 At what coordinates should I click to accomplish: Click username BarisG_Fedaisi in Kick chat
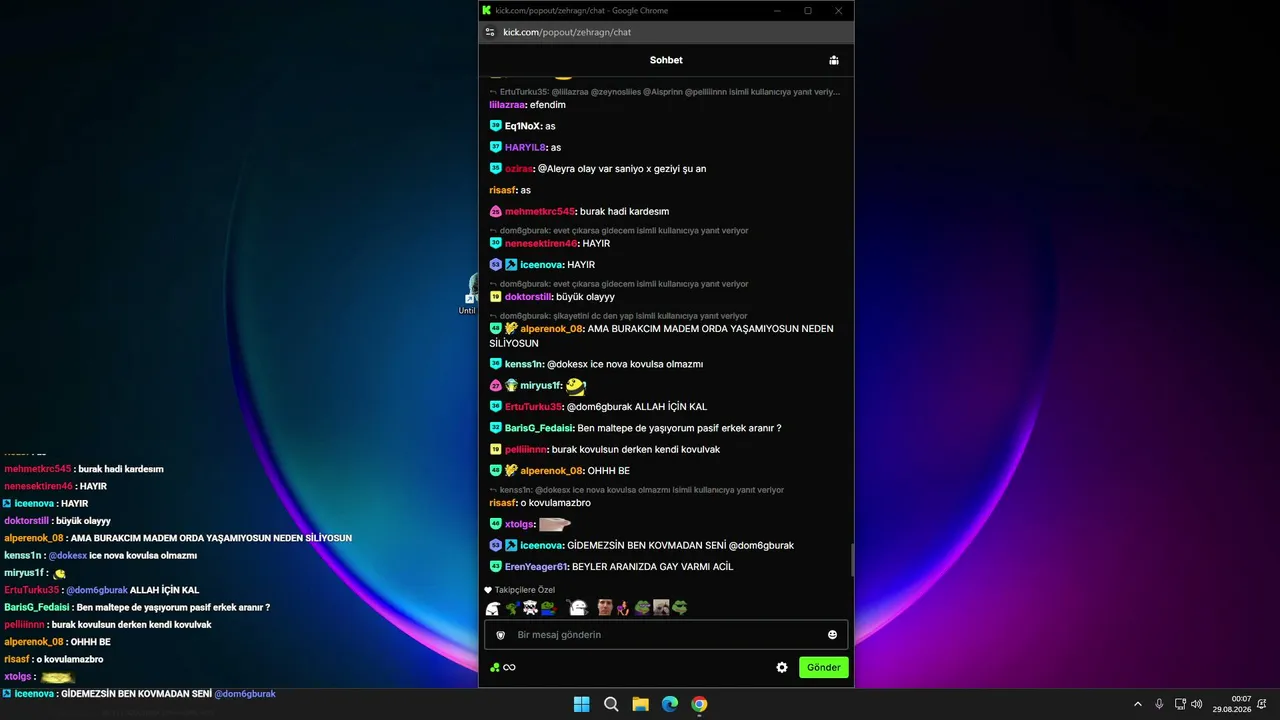539,428
